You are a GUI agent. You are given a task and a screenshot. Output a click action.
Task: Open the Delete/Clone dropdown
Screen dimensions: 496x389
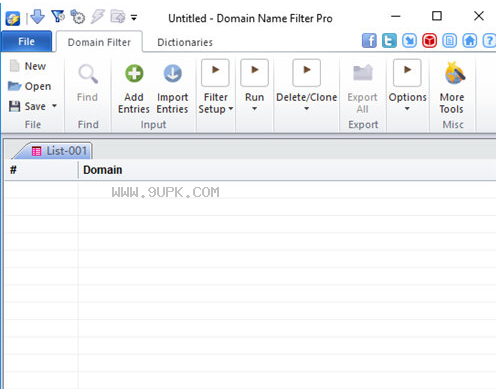pos(307,86)
